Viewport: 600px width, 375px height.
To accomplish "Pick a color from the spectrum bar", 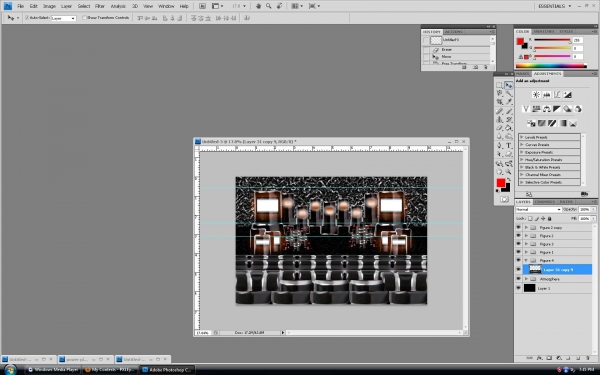I will click(x=551, y=66).
